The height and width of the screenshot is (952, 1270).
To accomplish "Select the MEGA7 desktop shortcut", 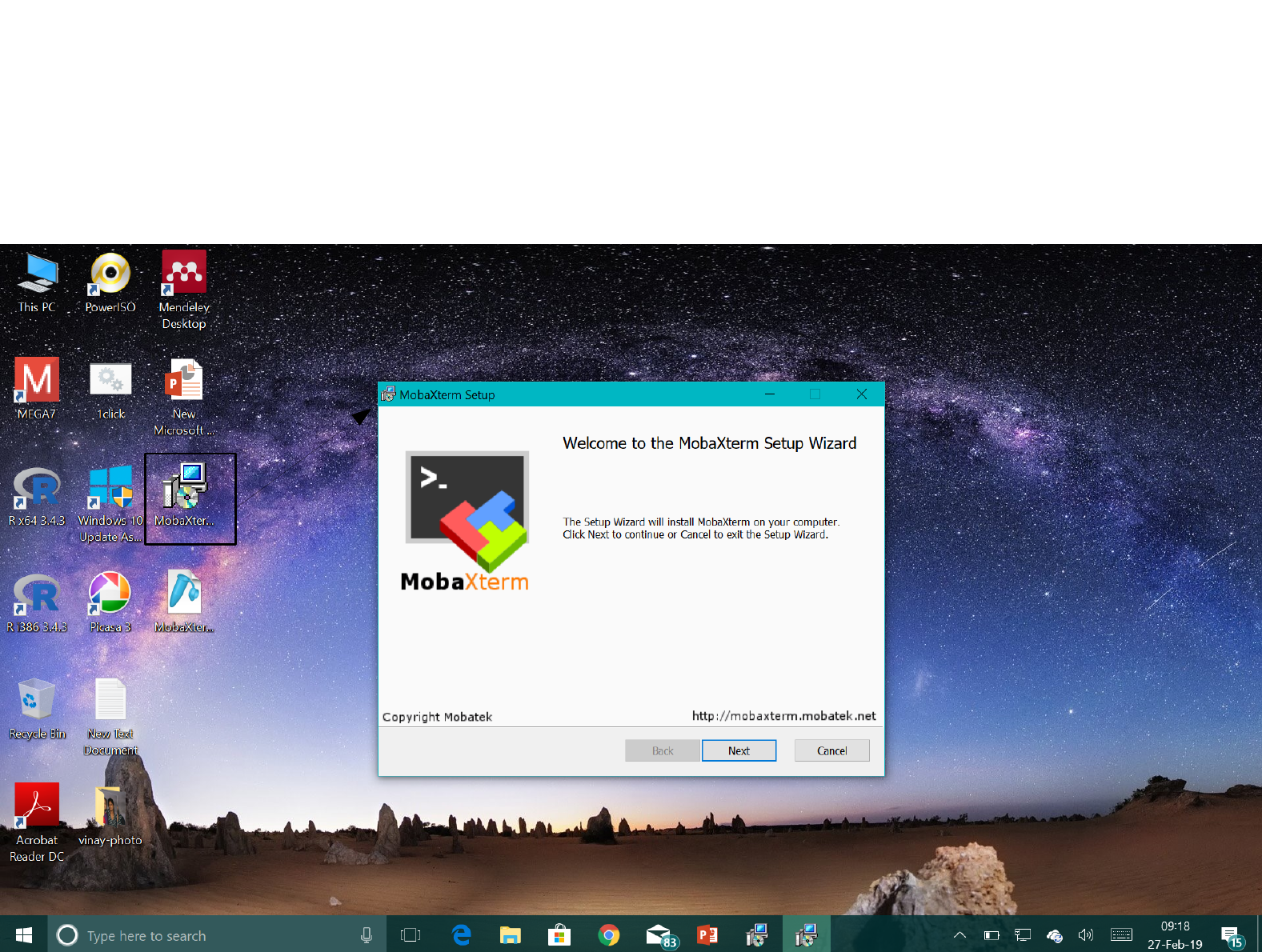I will (37, 390).
